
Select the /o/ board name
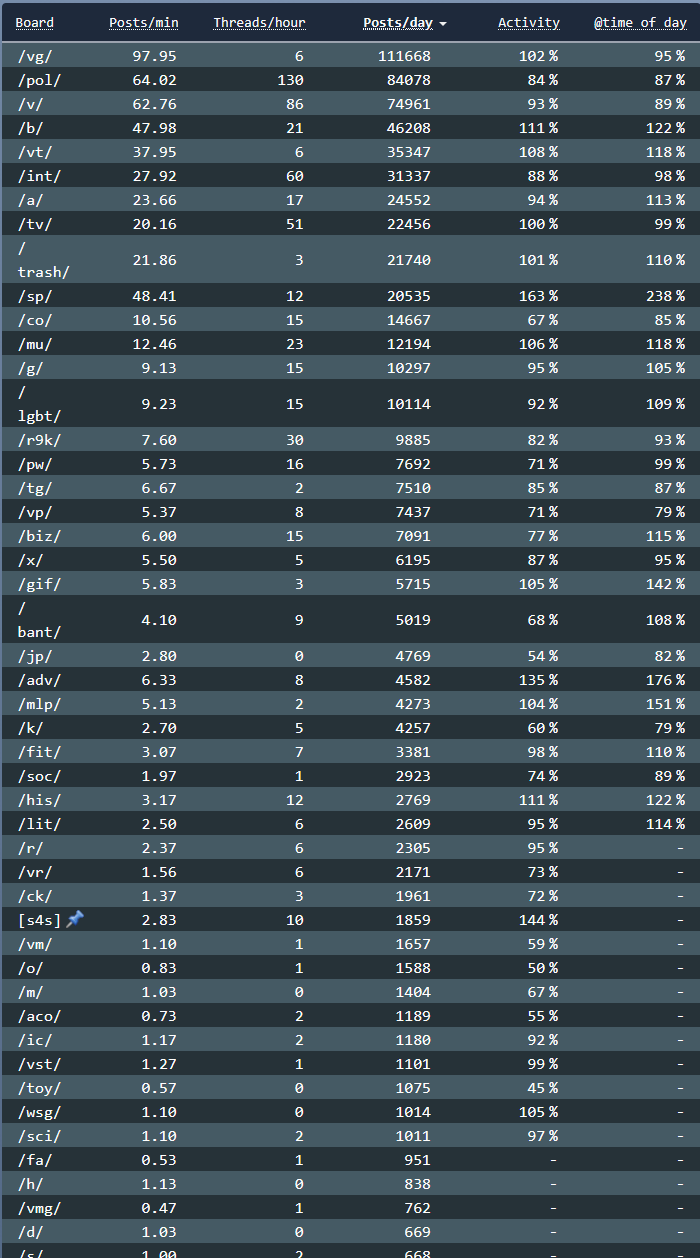(31, 968)
